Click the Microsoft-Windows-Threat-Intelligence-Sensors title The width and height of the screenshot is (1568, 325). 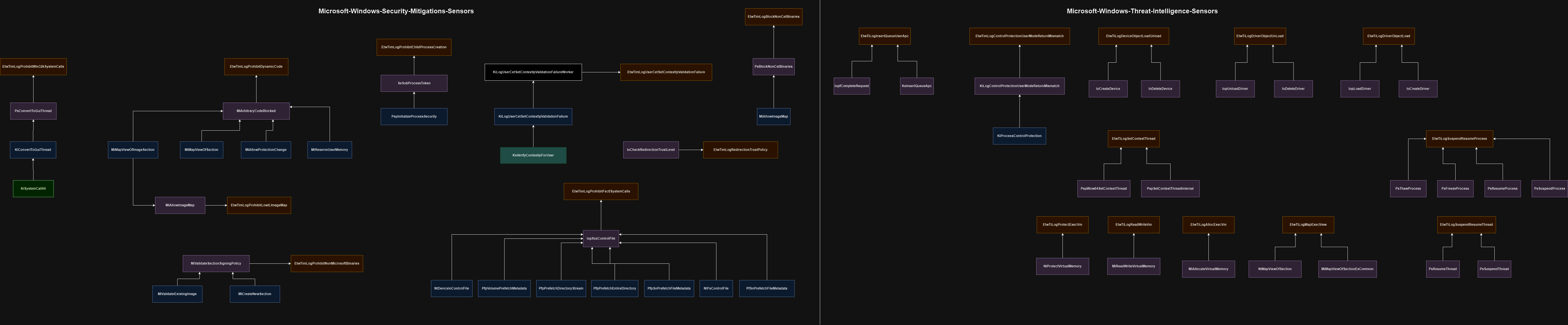coord(1143,11)
